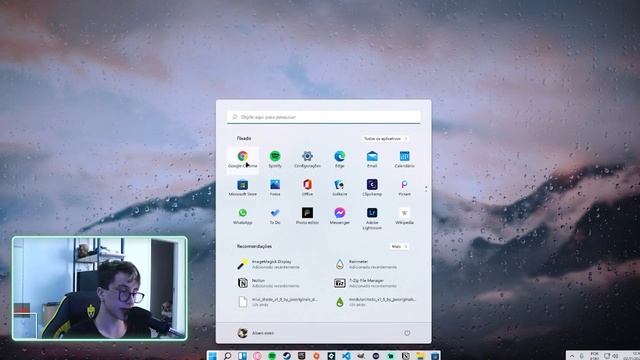
Task: Open the user account profile
Action: coord(256,333)
